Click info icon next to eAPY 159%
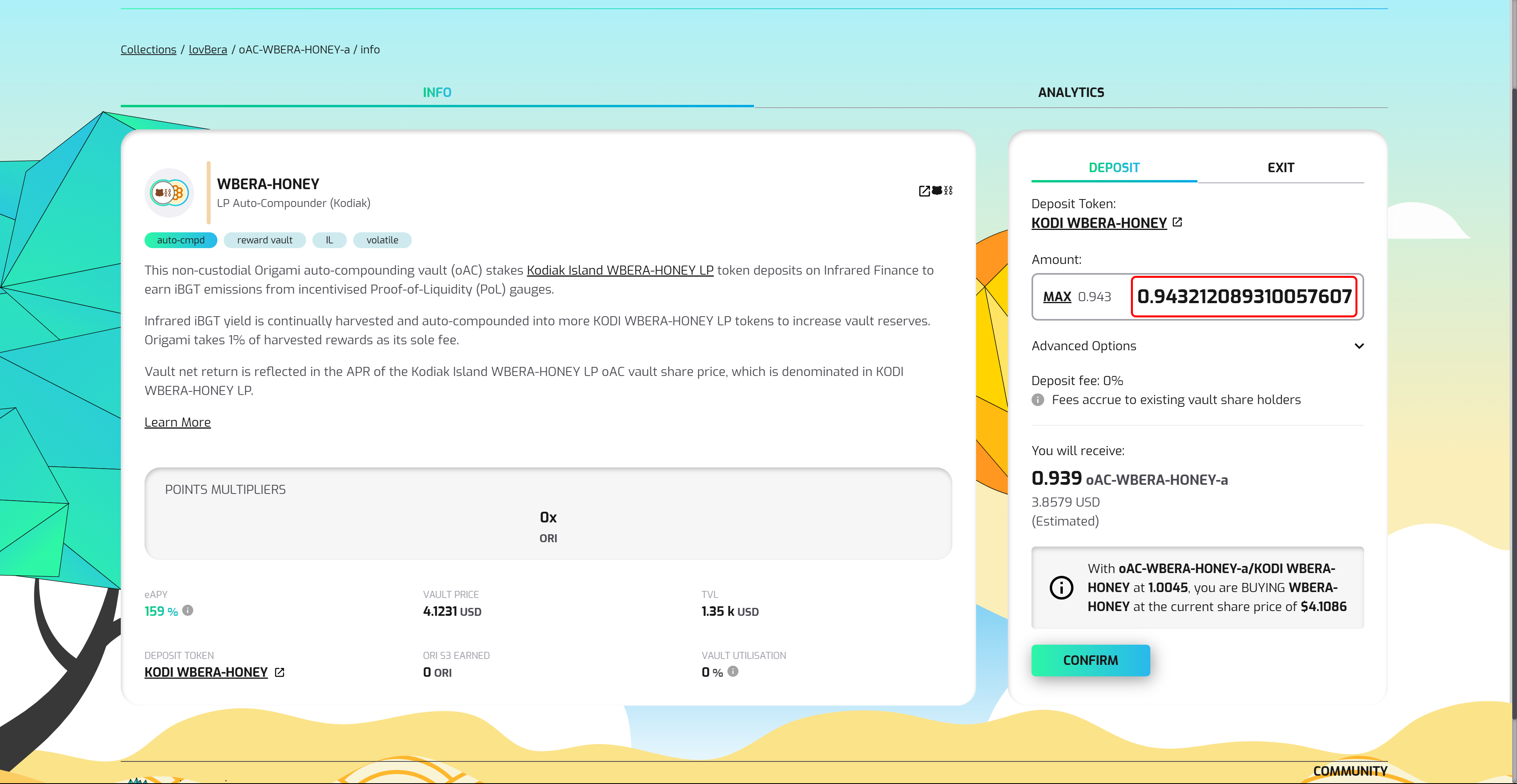This screenshot has width=1517, height=784. [188, 610]
